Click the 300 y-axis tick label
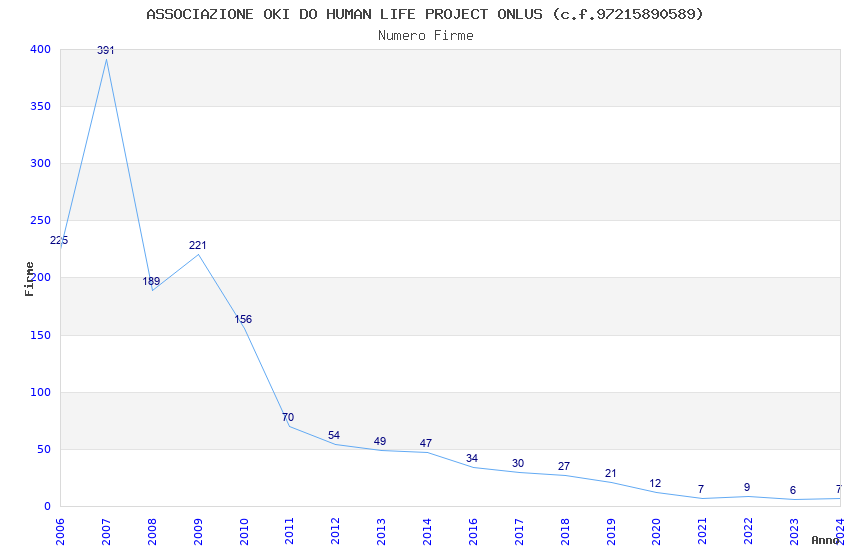 point(41,163)
